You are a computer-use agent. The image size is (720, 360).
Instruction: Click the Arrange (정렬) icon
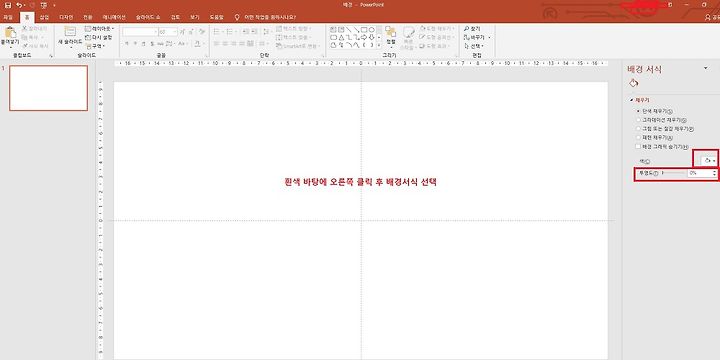(390, 32)
